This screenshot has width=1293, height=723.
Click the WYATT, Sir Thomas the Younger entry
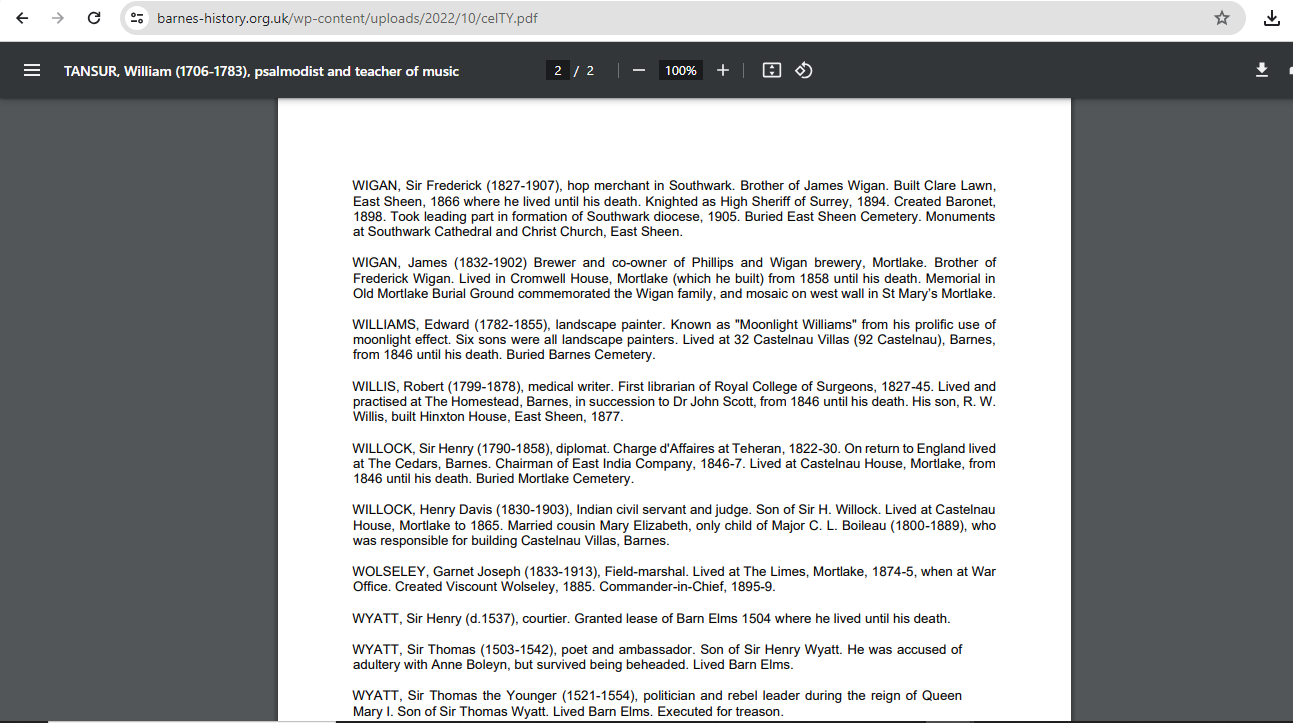(x=657, y=704)
